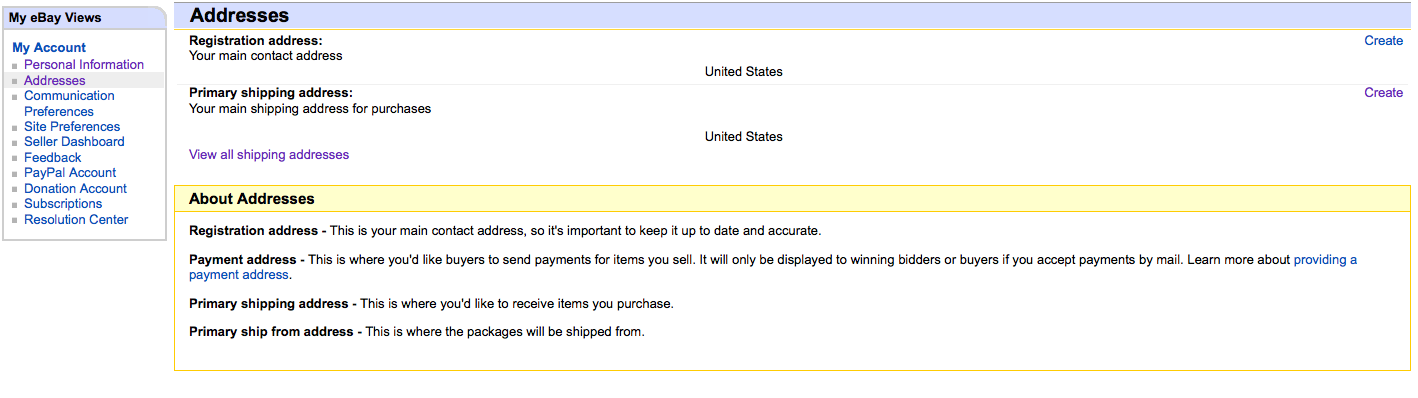Open the My Account link
This screenshot has height=398, width=1418.
click(49, 47)
